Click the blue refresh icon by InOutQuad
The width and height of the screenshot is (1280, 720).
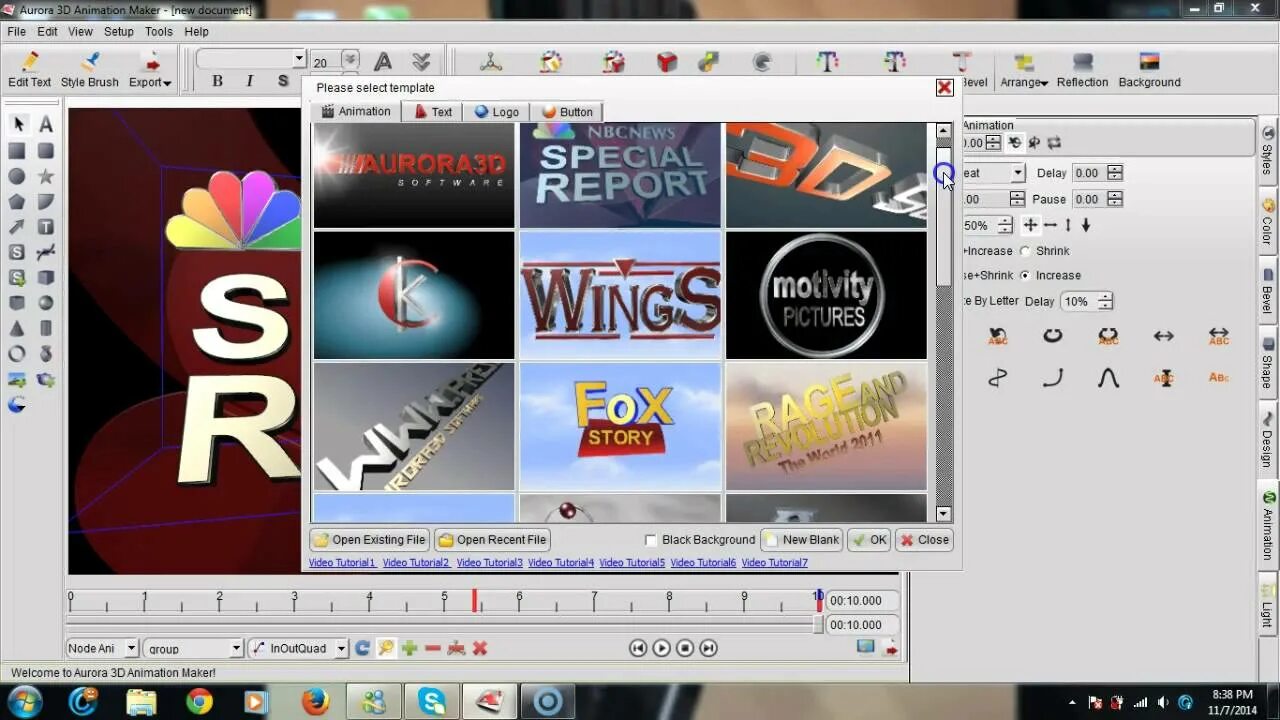point(363,648)
